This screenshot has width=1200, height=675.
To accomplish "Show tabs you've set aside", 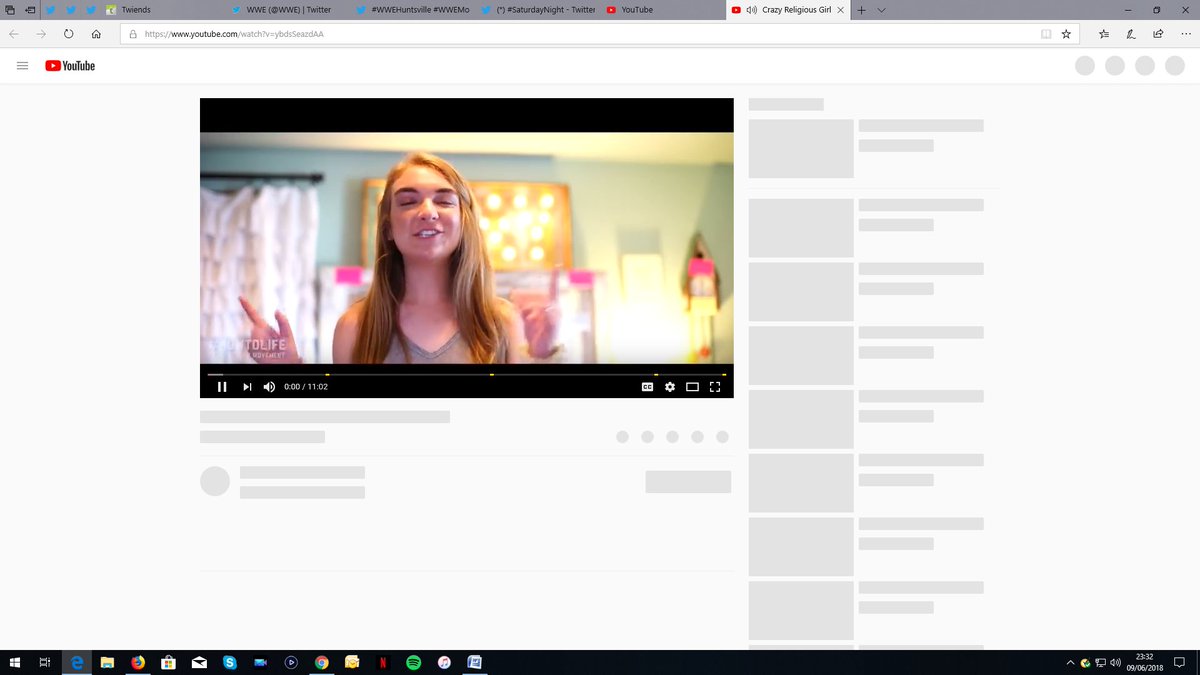I will click(10, 10).
